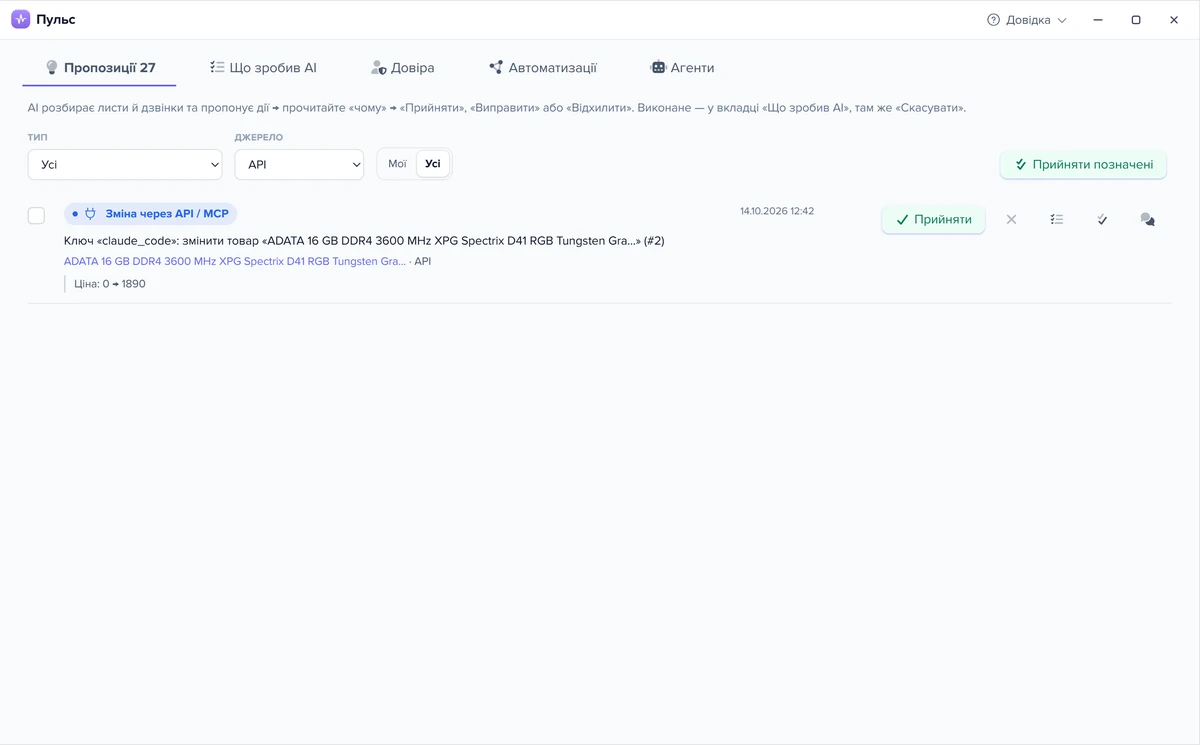Click the Пульс app logo icon
The width and height of the screenshot is (1200, 745).
click(x=21, y=20)
